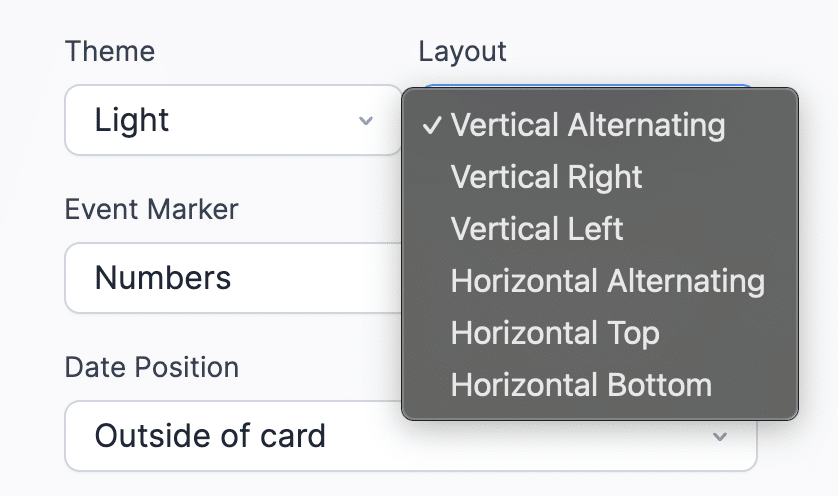838x496 pixels.
Task: Open the Theme dropdown
Action: click(x=233, y=121)
